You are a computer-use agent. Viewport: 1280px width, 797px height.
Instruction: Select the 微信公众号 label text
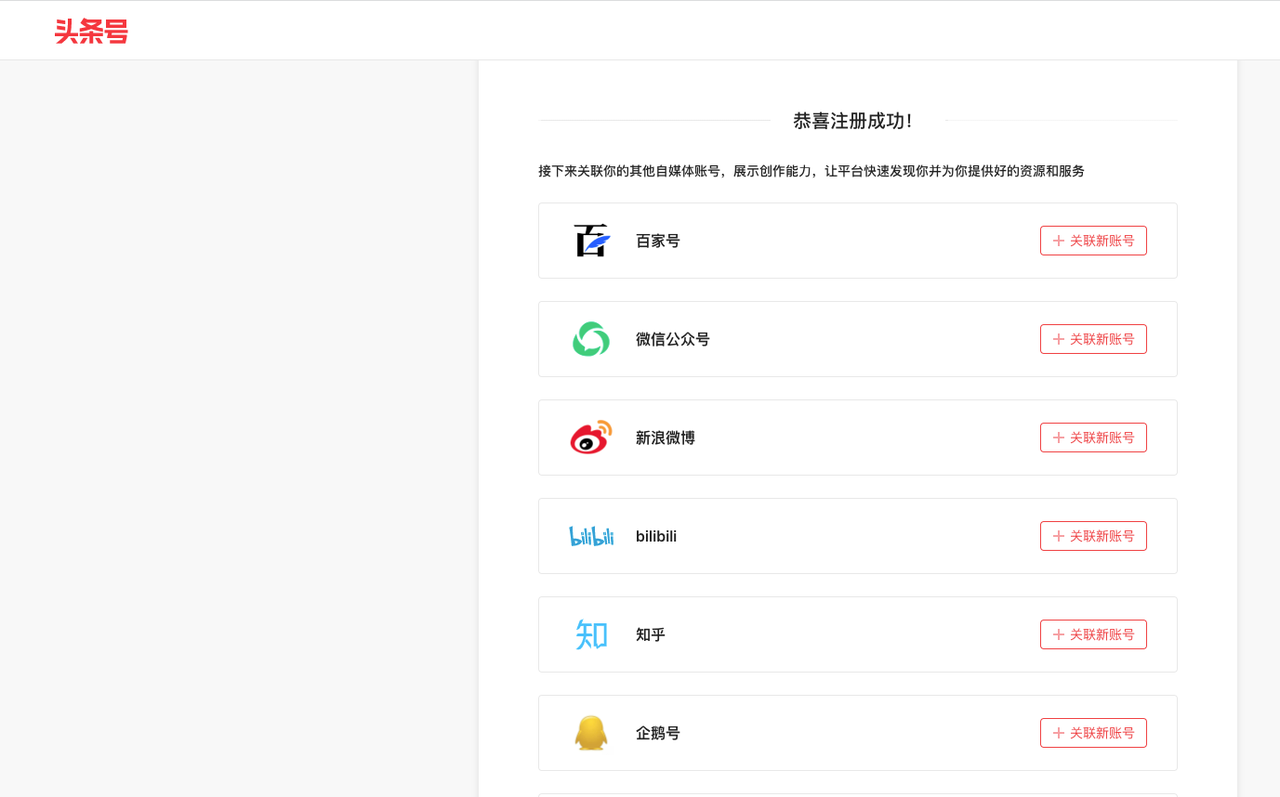point(673,339)
